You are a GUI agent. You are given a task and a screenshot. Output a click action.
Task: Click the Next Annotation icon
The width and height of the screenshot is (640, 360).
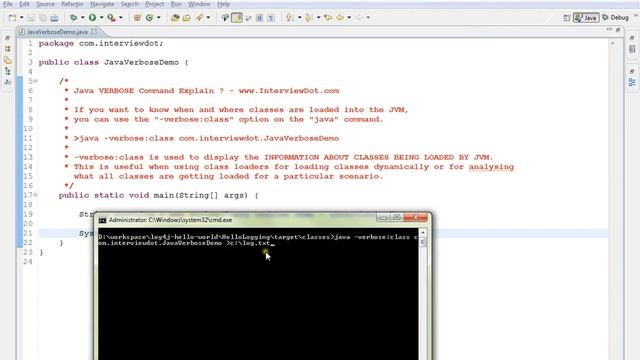pyautogui.click(x=290, y=18)
